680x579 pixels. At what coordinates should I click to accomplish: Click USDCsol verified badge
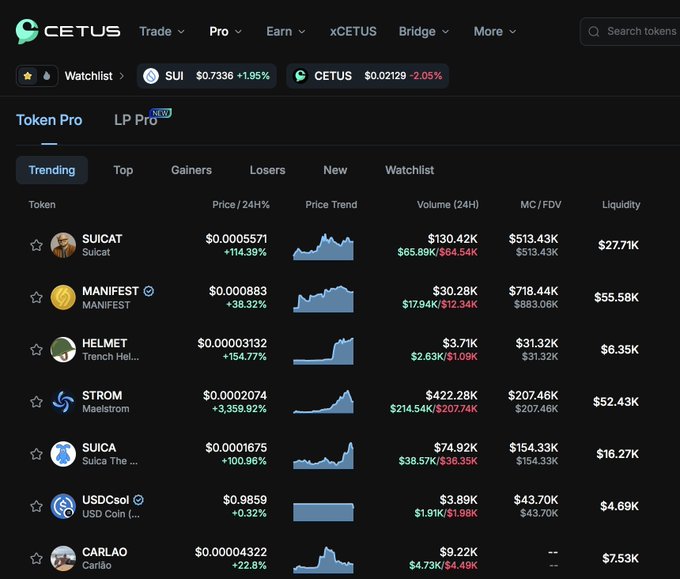pyautogui.click(x=138, y=500)
